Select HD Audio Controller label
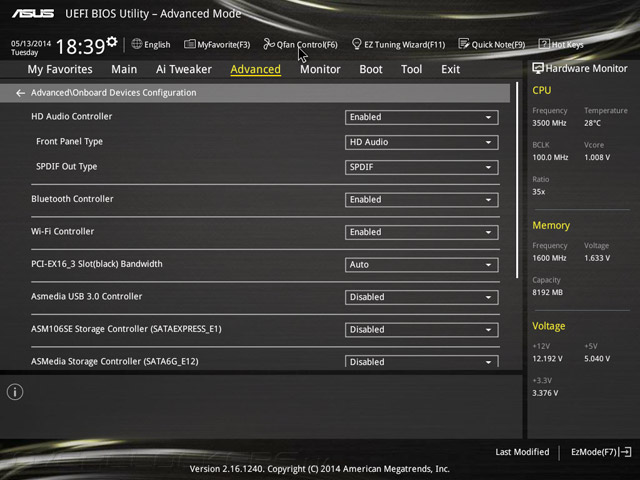 (x=71, y=116)
